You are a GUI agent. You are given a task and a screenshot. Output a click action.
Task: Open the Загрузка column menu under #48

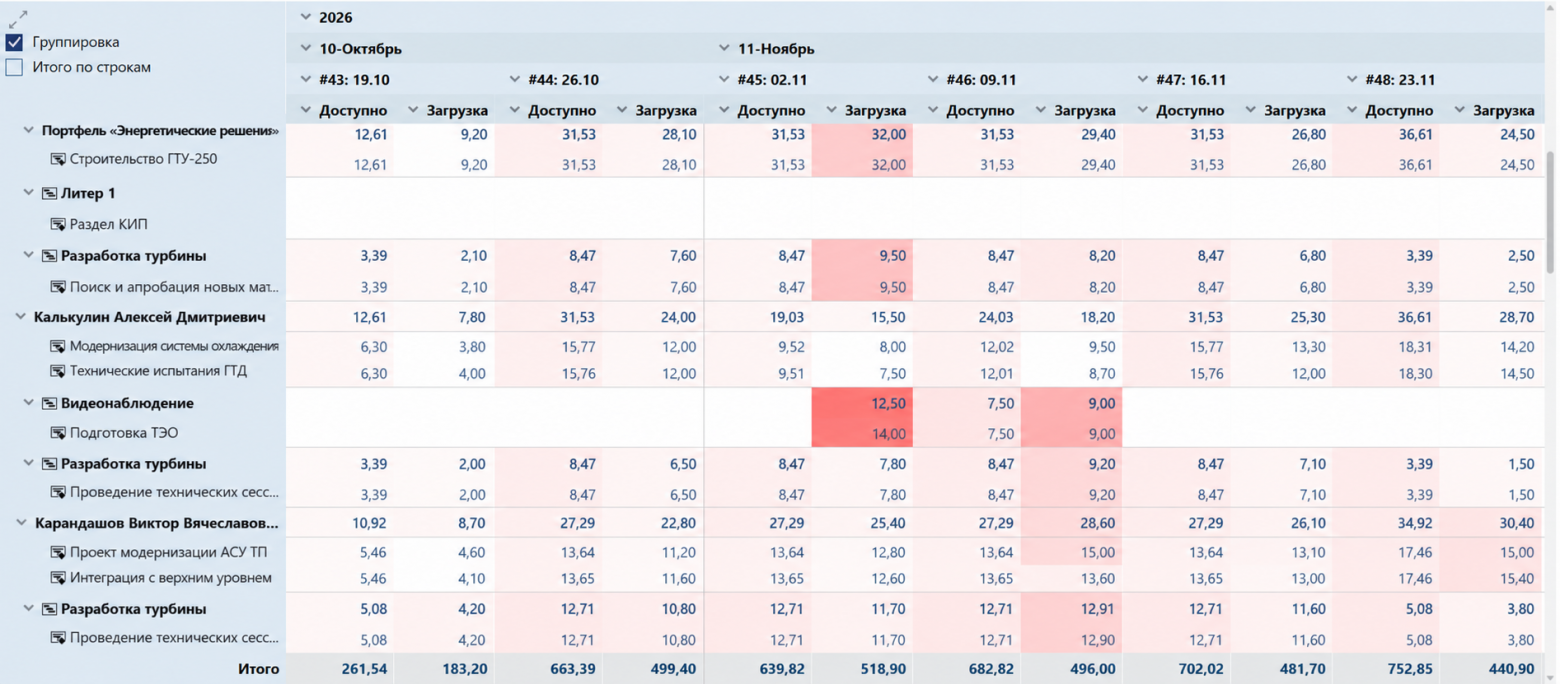tap(1459, 111)
